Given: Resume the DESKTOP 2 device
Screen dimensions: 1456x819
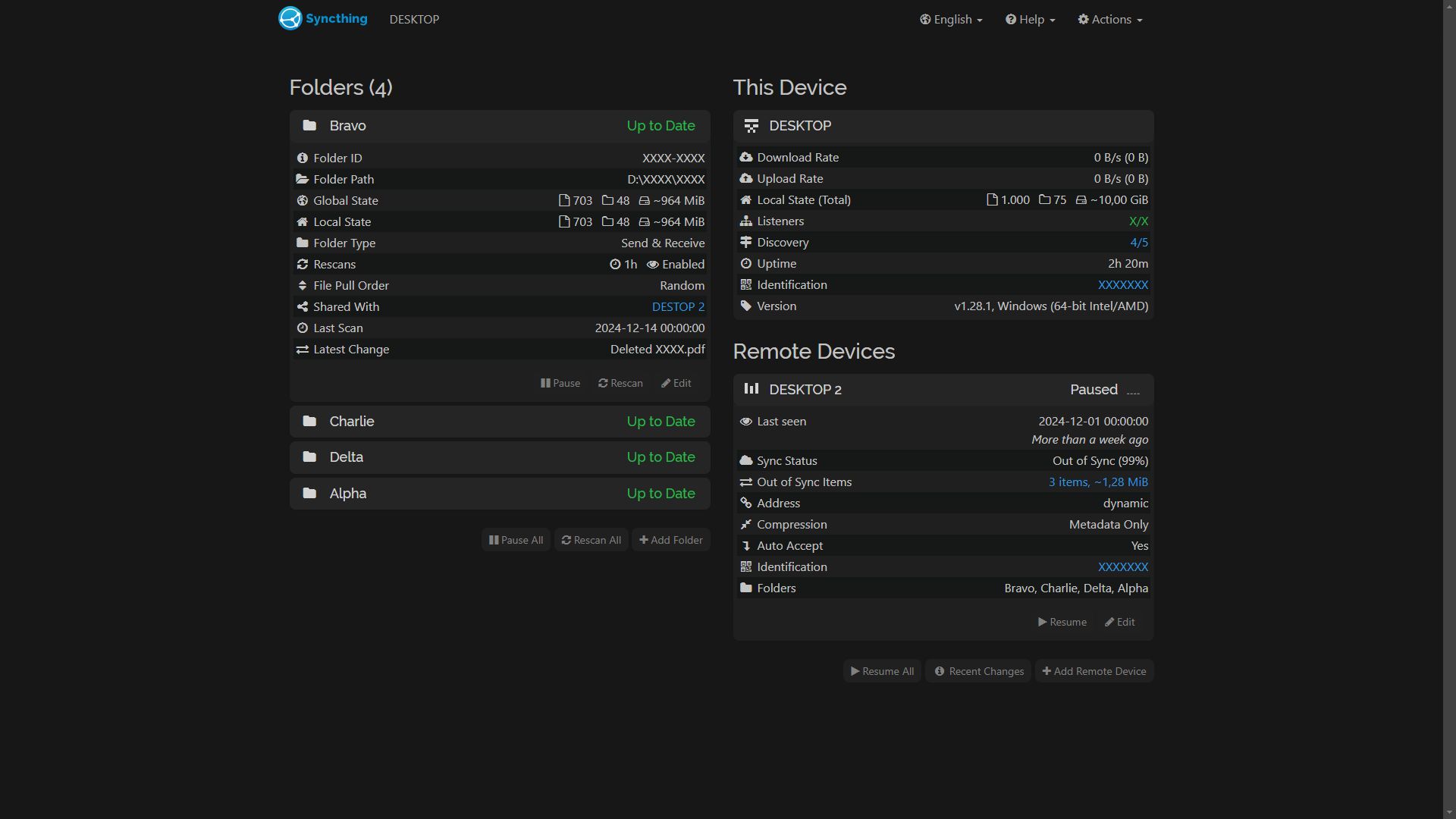Looking at the screenshot, I should (x=1062, y=622).
